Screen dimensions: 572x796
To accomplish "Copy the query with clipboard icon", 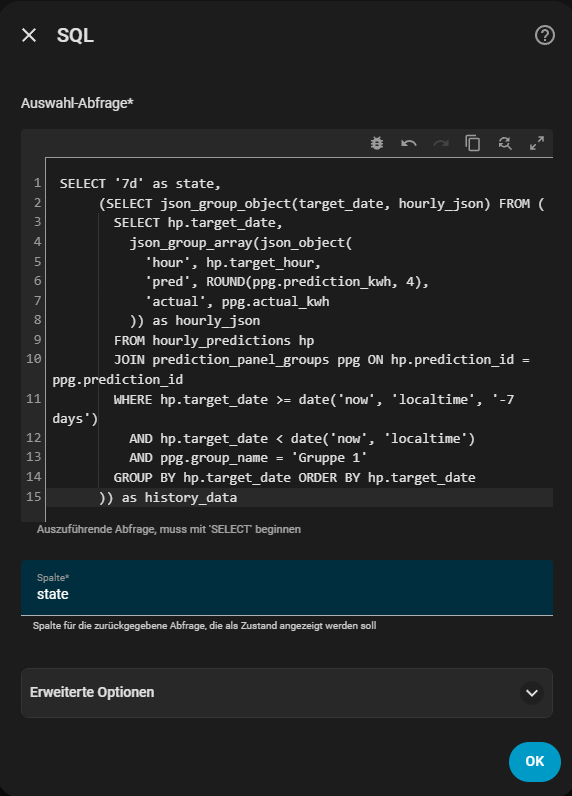I will point(473,143).
